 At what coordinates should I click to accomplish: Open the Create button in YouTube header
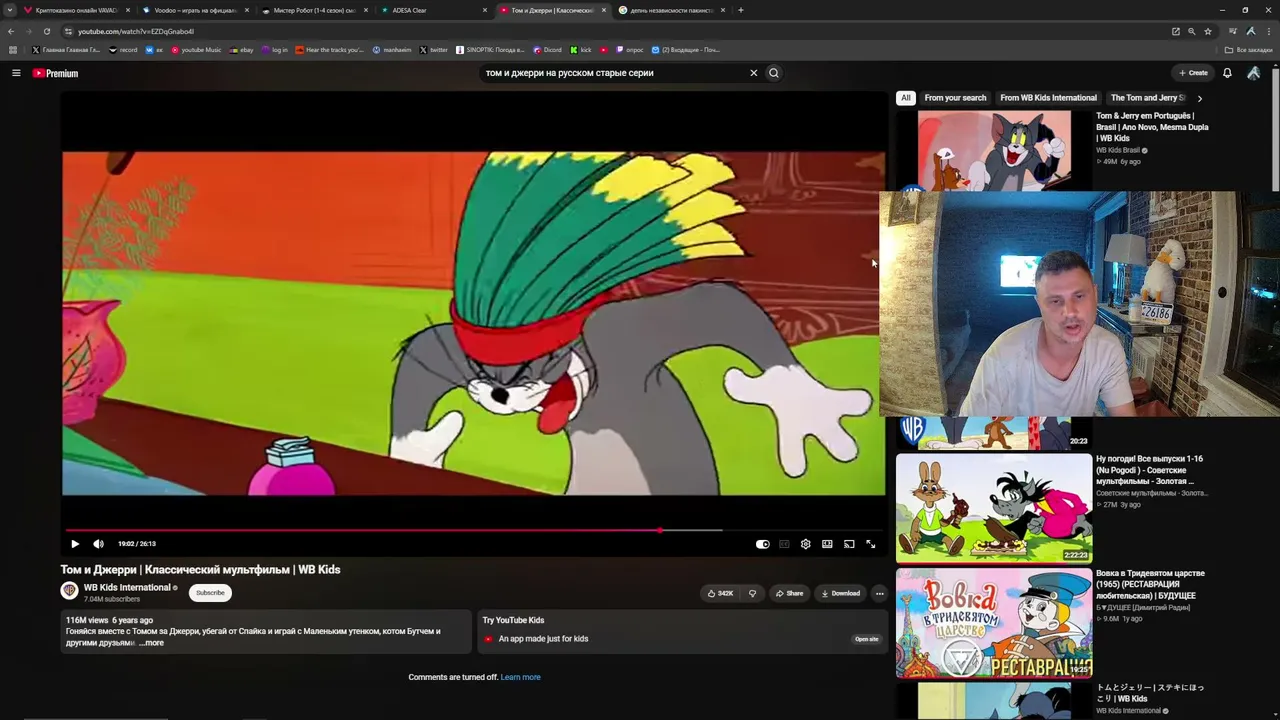click(1193, 73)
